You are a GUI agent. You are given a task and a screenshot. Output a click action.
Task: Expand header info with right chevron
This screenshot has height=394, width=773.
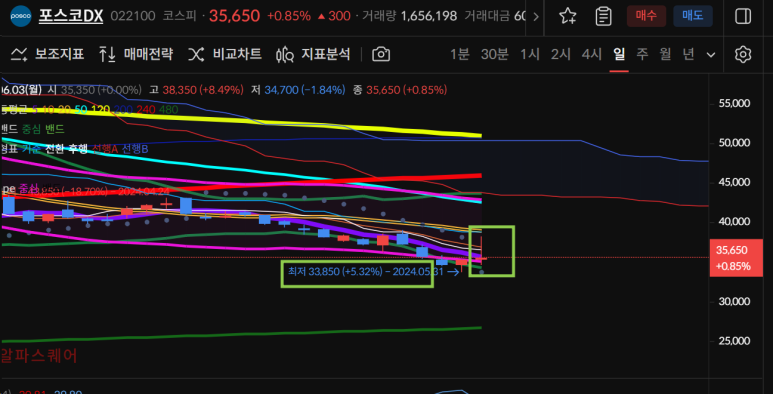[536, 16]
